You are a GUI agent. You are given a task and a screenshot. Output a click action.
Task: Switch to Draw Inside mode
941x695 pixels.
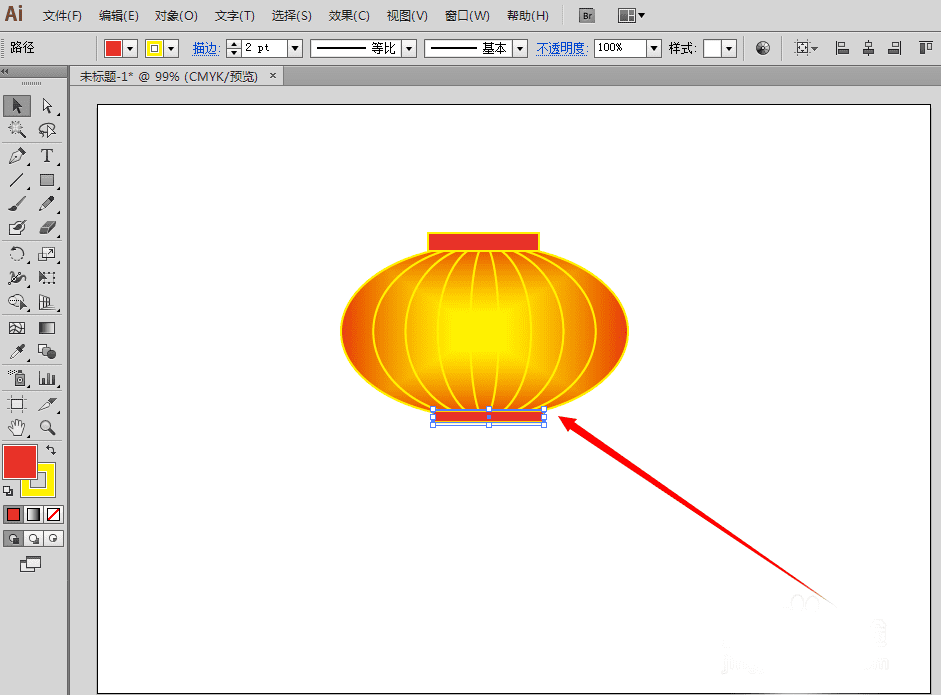[53, 538]
